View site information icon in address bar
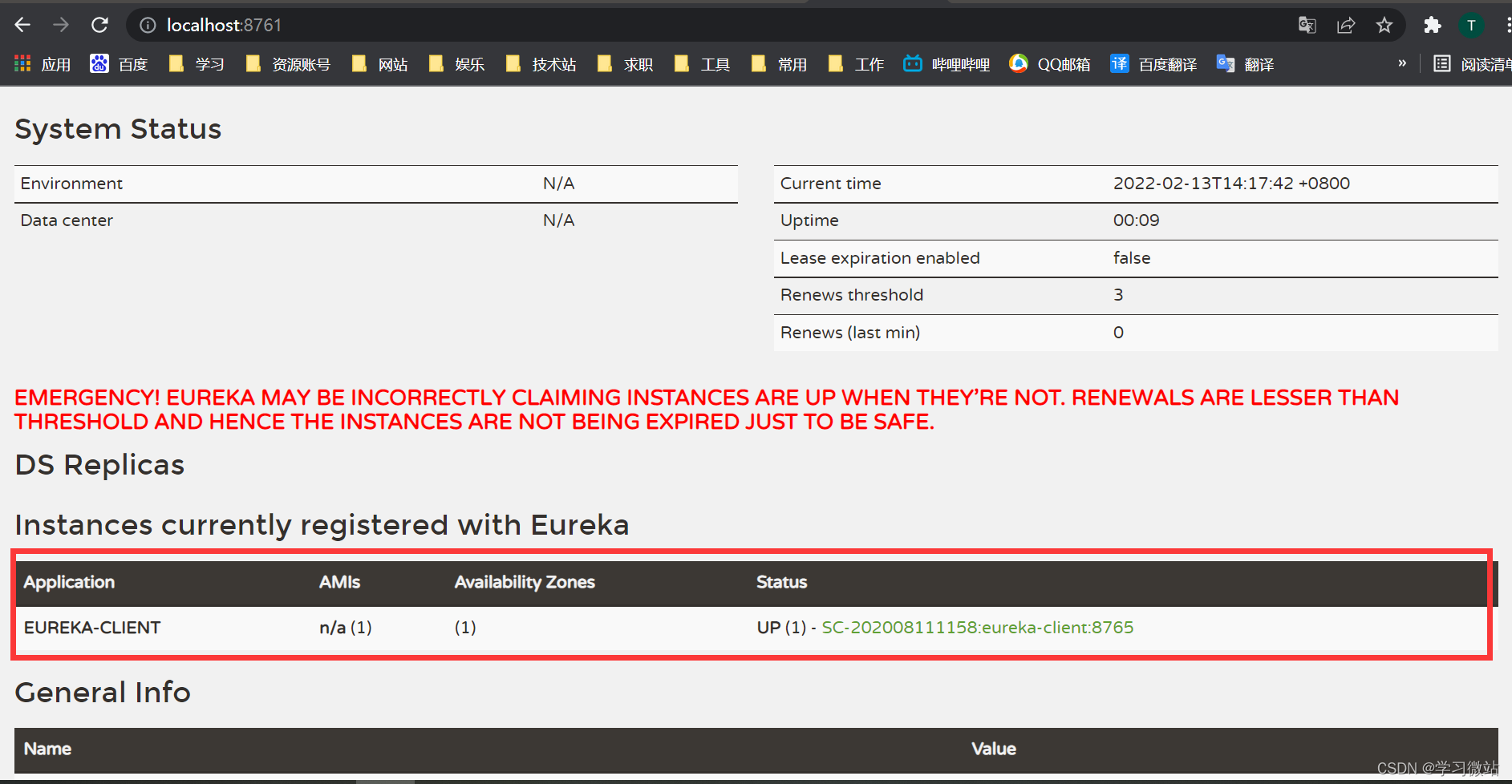 pyautogui.click(x=148, y=26)
